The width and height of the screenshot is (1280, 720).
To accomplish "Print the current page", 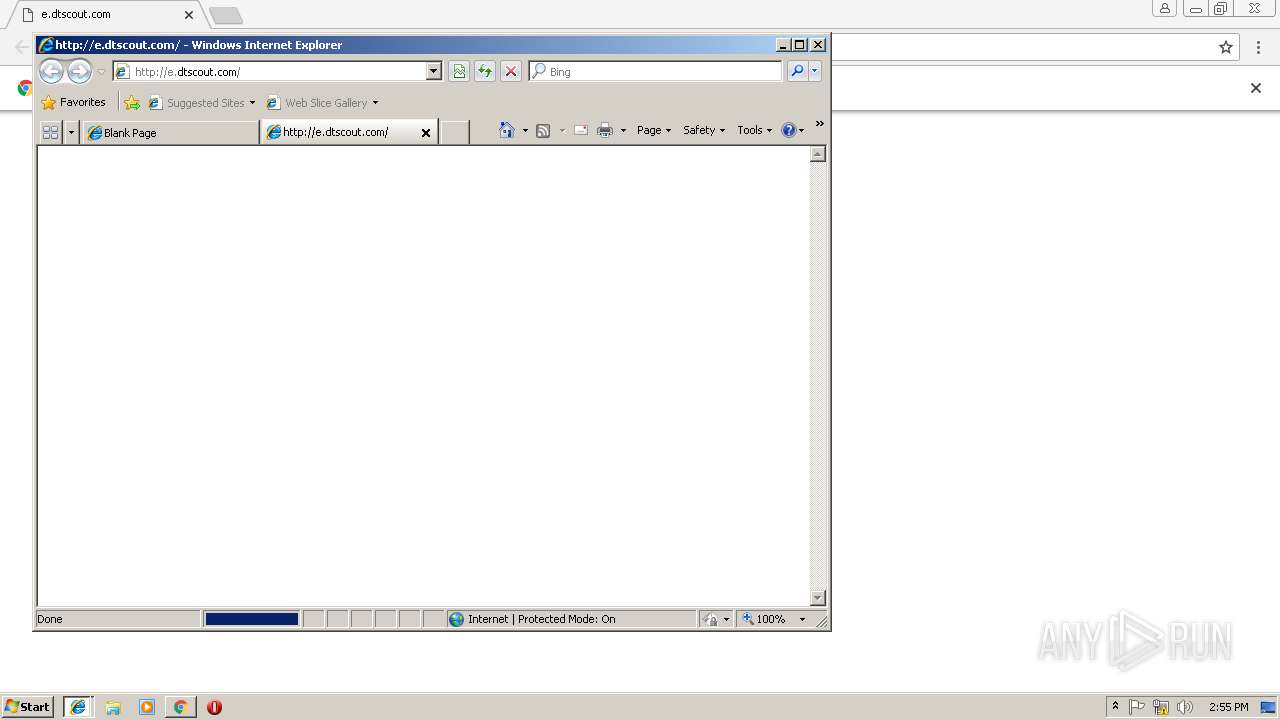I will [605, 130].
